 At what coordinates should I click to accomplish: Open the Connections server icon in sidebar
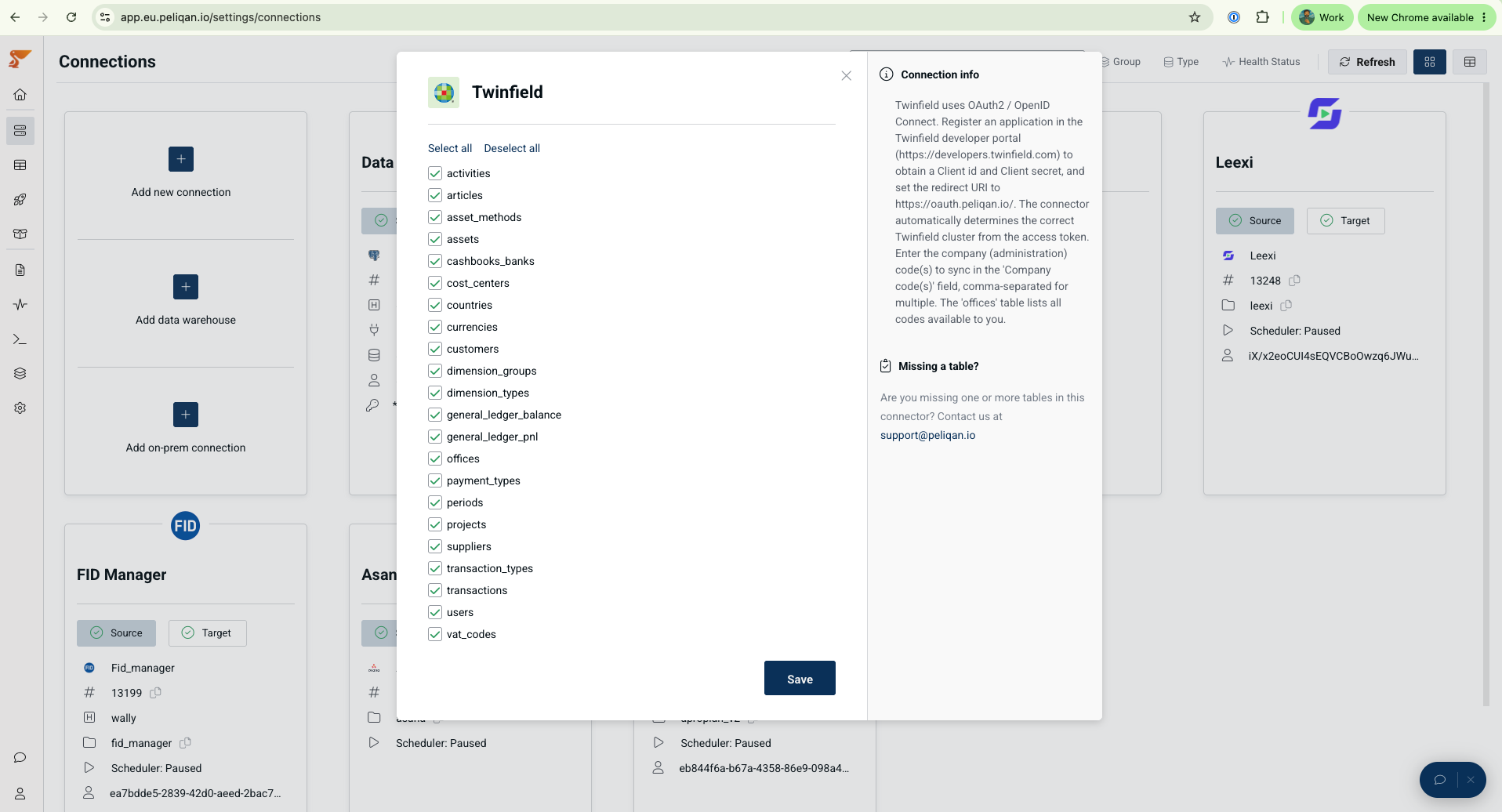pyautogui.click(x=20, y=131)
